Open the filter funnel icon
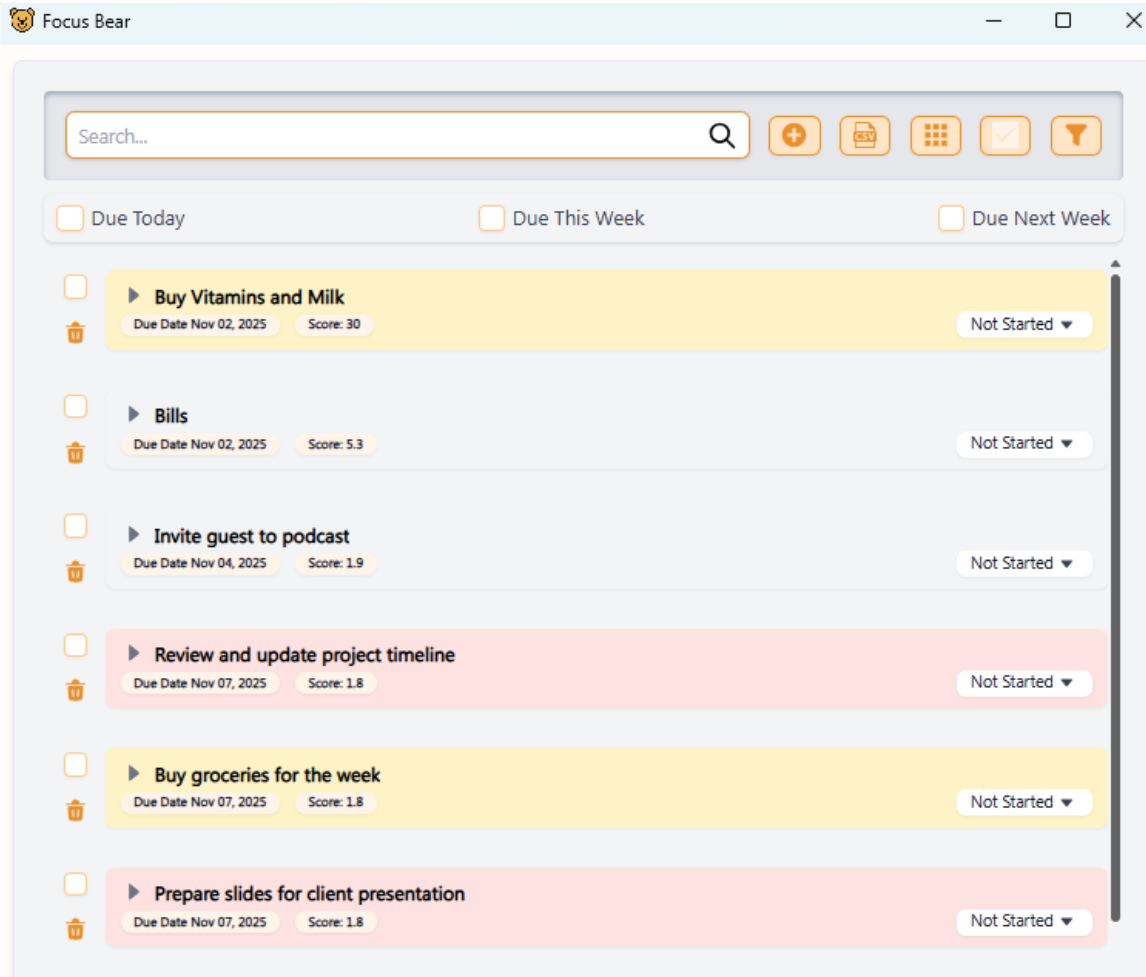Image resolution: width=1146 pixels, height=977 pixels. click(x=1077, y=136)
